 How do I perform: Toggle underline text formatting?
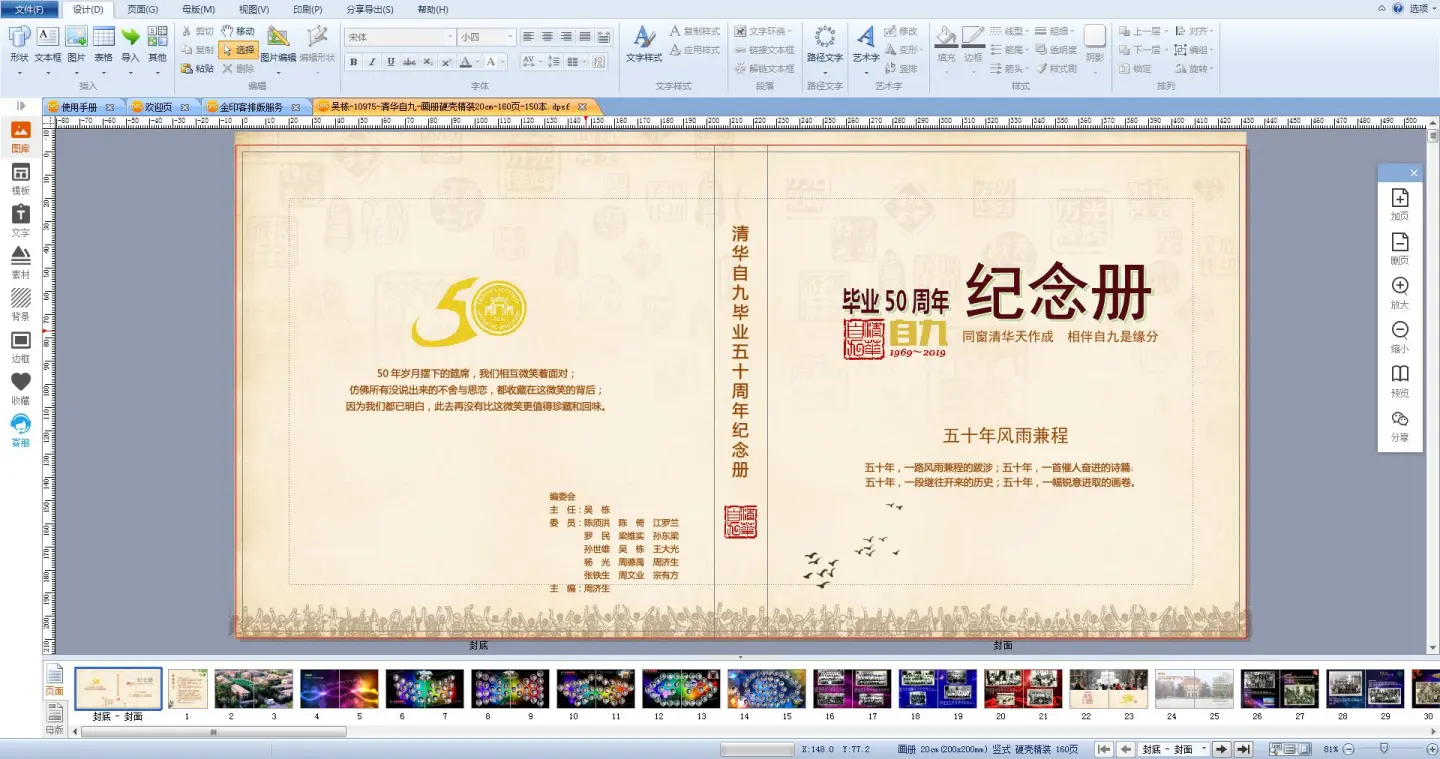[x=390, y=62]
